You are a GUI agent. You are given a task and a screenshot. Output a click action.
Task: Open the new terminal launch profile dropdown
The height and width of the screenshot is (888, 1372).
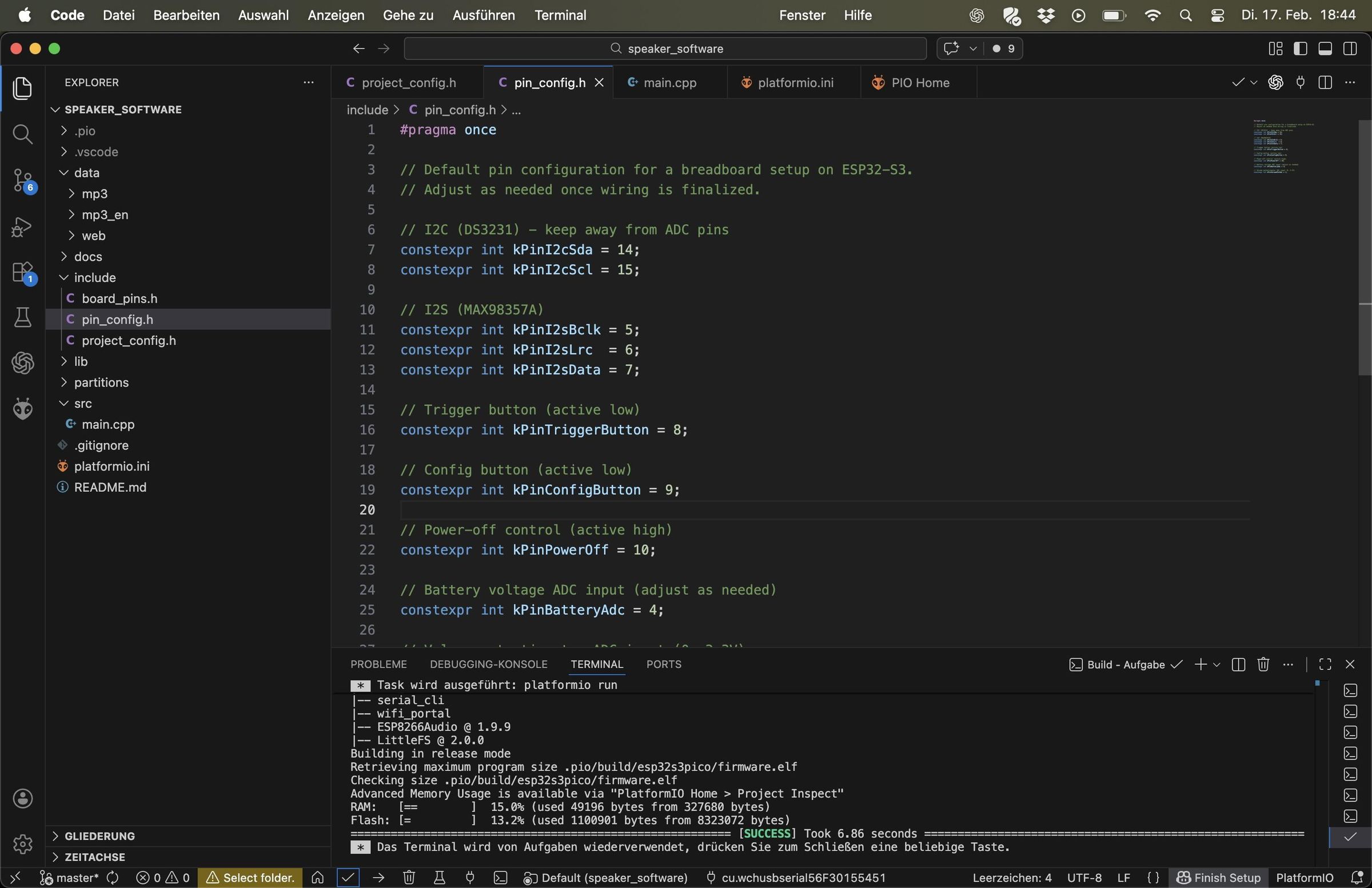pos(1217,664)
